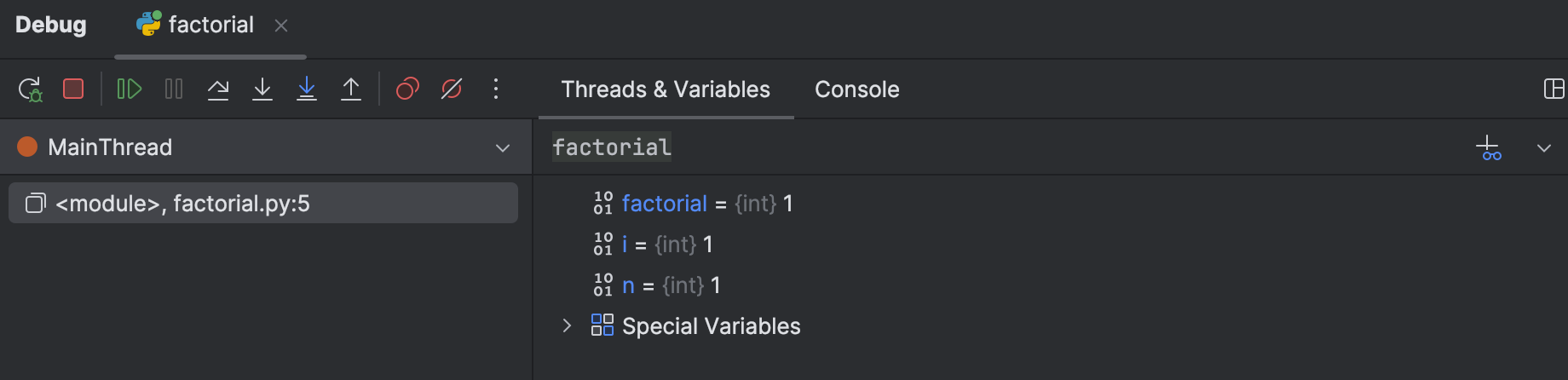1568x380 pixels.
Task: Click the Step Out icon
Action: (351, 89)
